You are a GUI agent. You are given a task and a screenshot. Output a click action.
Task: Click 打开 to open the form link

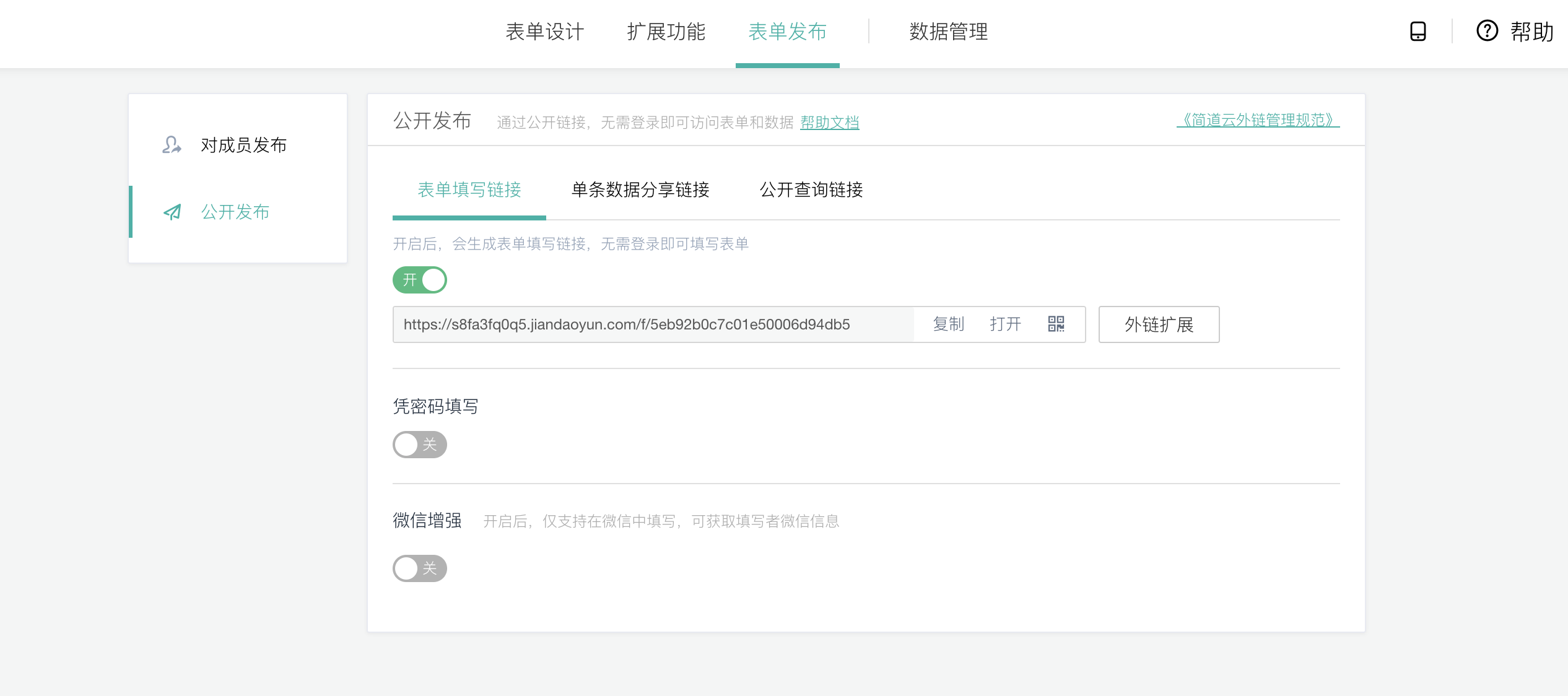pos(1004,324)
